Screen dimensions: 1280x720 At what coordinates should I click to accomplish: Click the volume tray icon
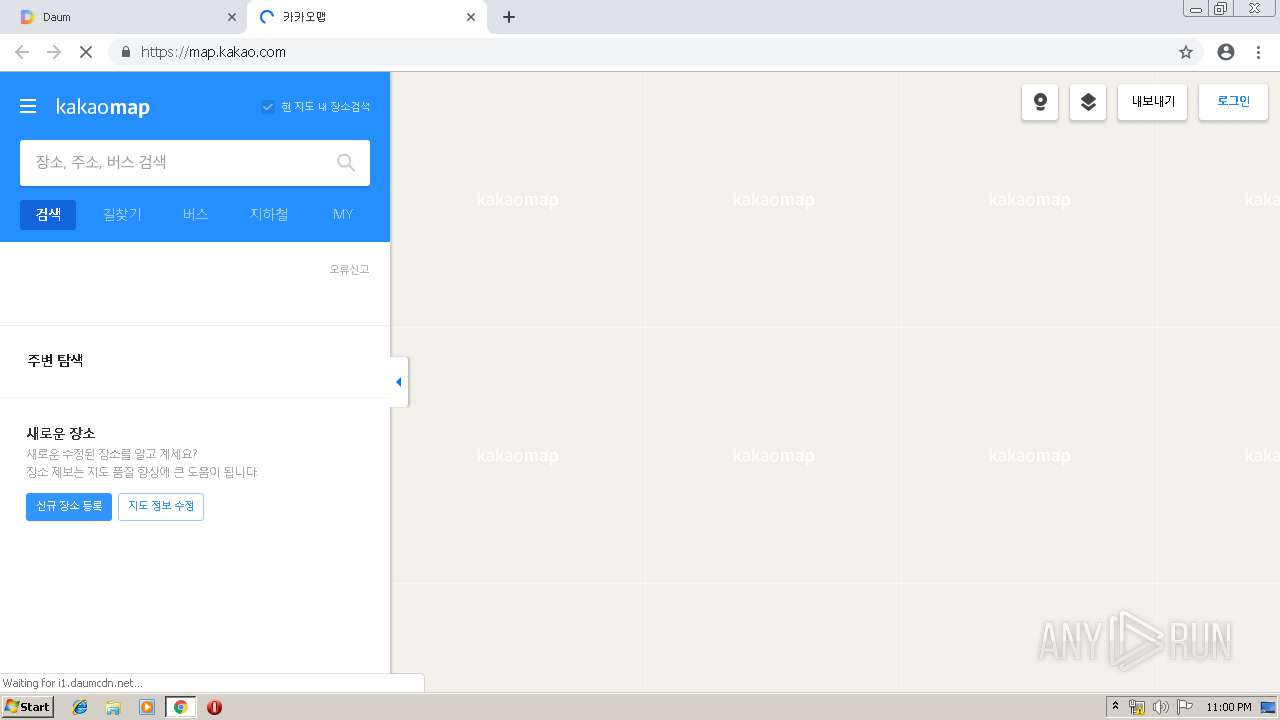[x=1160, y=707]
